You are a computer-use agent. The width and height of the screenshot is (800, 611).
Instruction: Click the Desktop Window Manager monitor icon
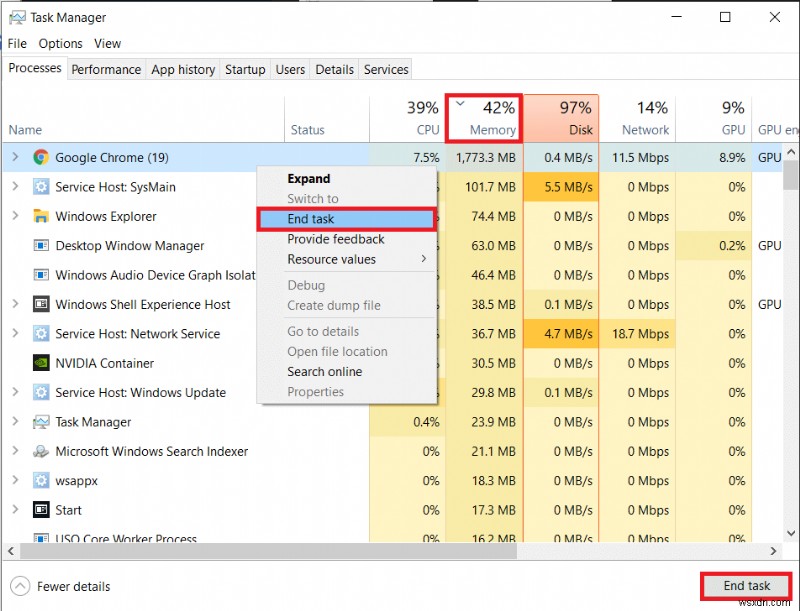click(40, 246)
